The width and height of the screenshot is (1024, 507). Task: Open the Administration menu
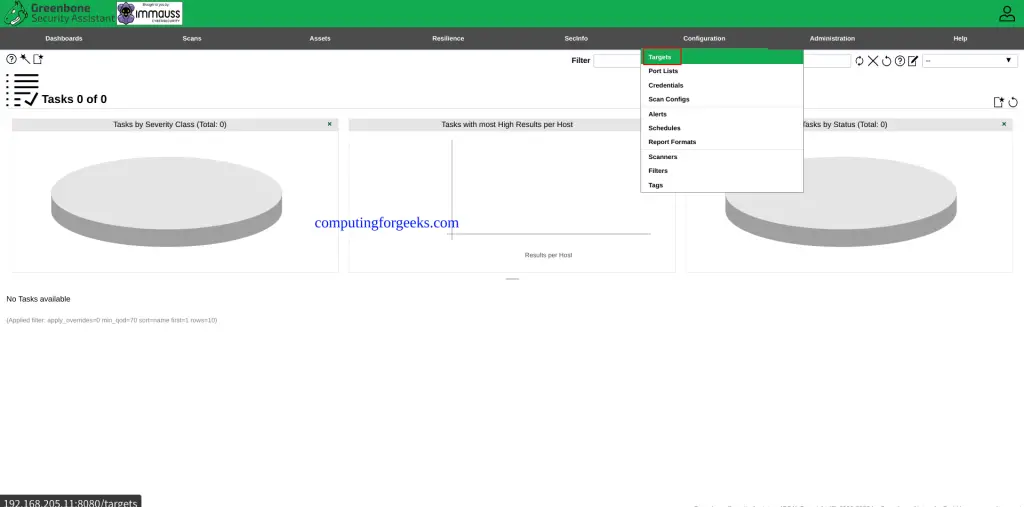click(832, 39)
